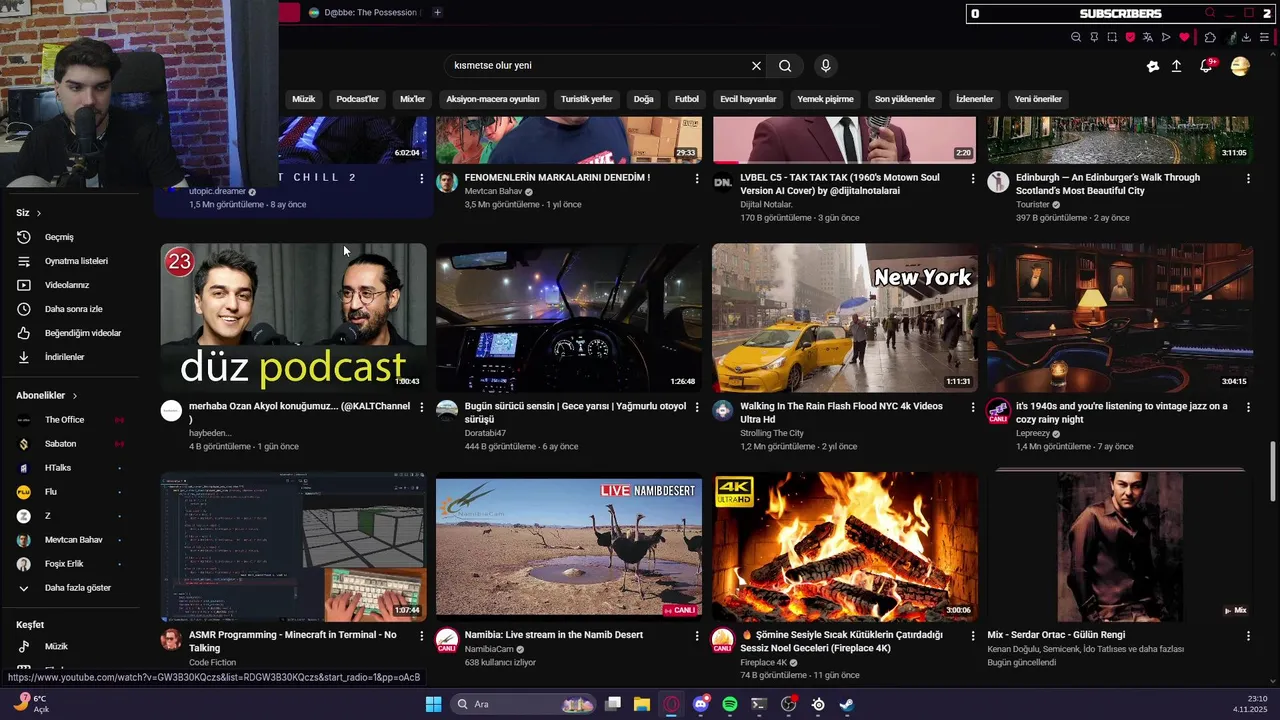
Task: Open Discord from the taskbar
Action: 701,704
